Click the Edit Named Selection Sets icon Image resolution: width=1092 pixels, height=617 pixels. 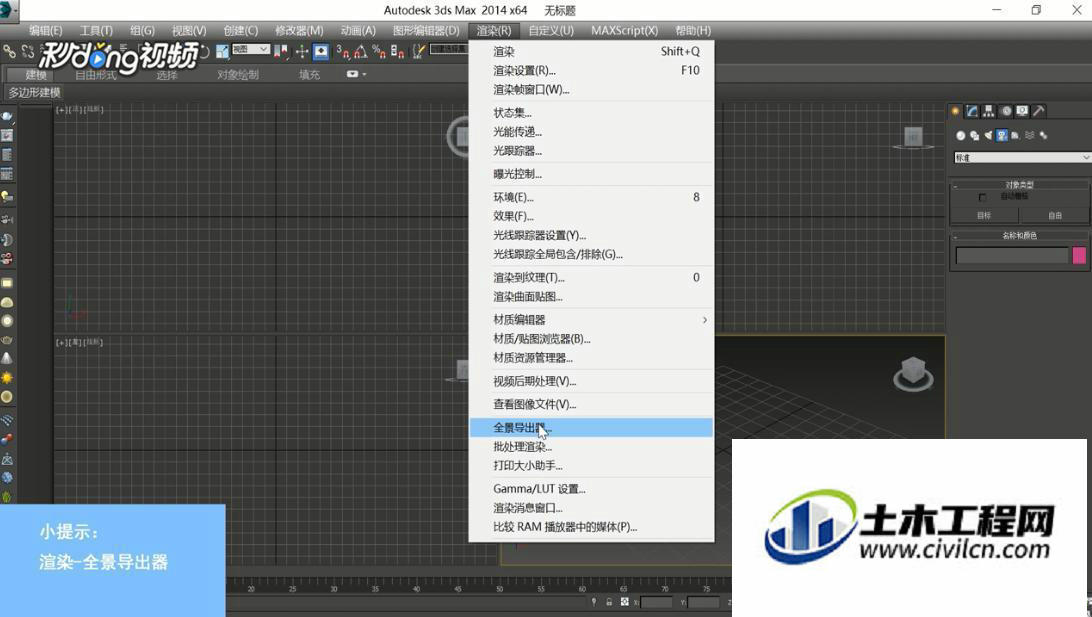pyautogui.click(x=419, y=51)
